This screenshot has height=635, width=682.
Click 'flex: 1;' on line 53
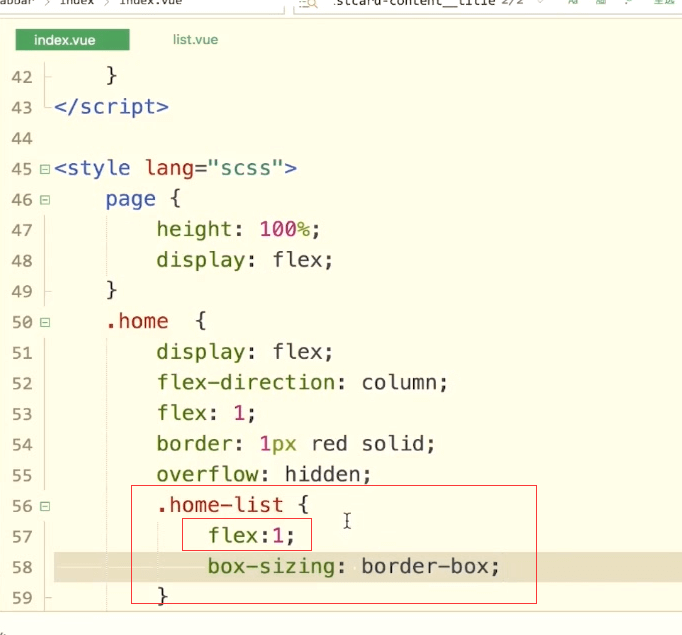pyautogui.click(x=206, y=413)
